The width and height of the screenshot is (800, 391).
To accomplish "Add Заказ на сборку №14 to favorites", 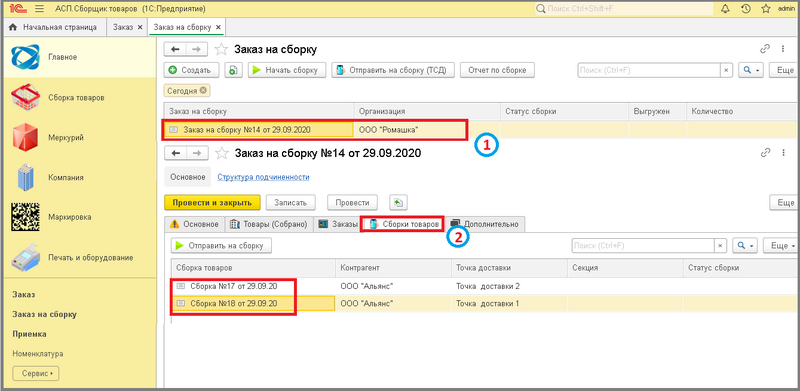I will (221, 153).
